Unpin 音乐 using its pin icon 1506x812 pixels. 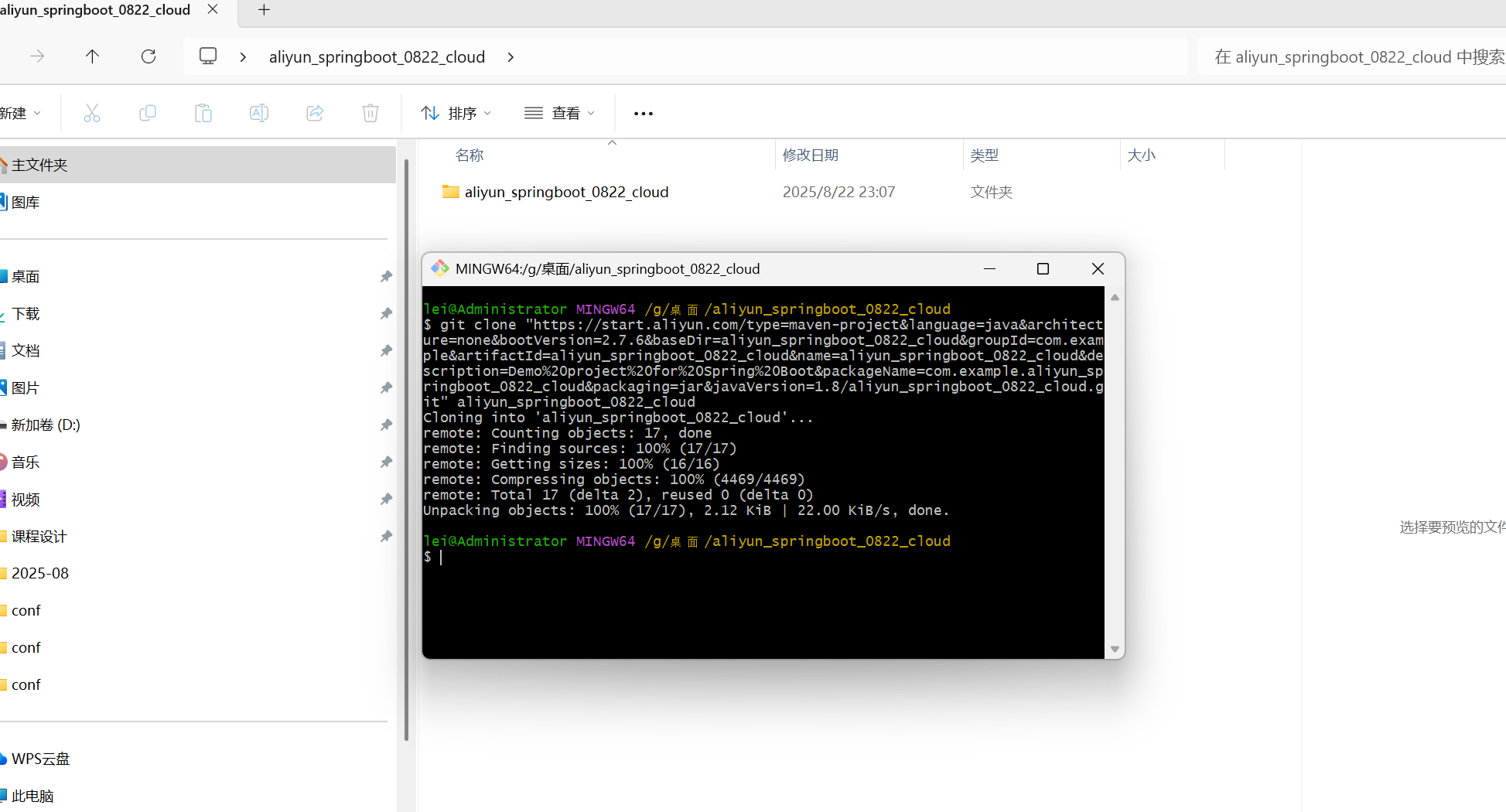pyautogui.click(x=386, y=462)
